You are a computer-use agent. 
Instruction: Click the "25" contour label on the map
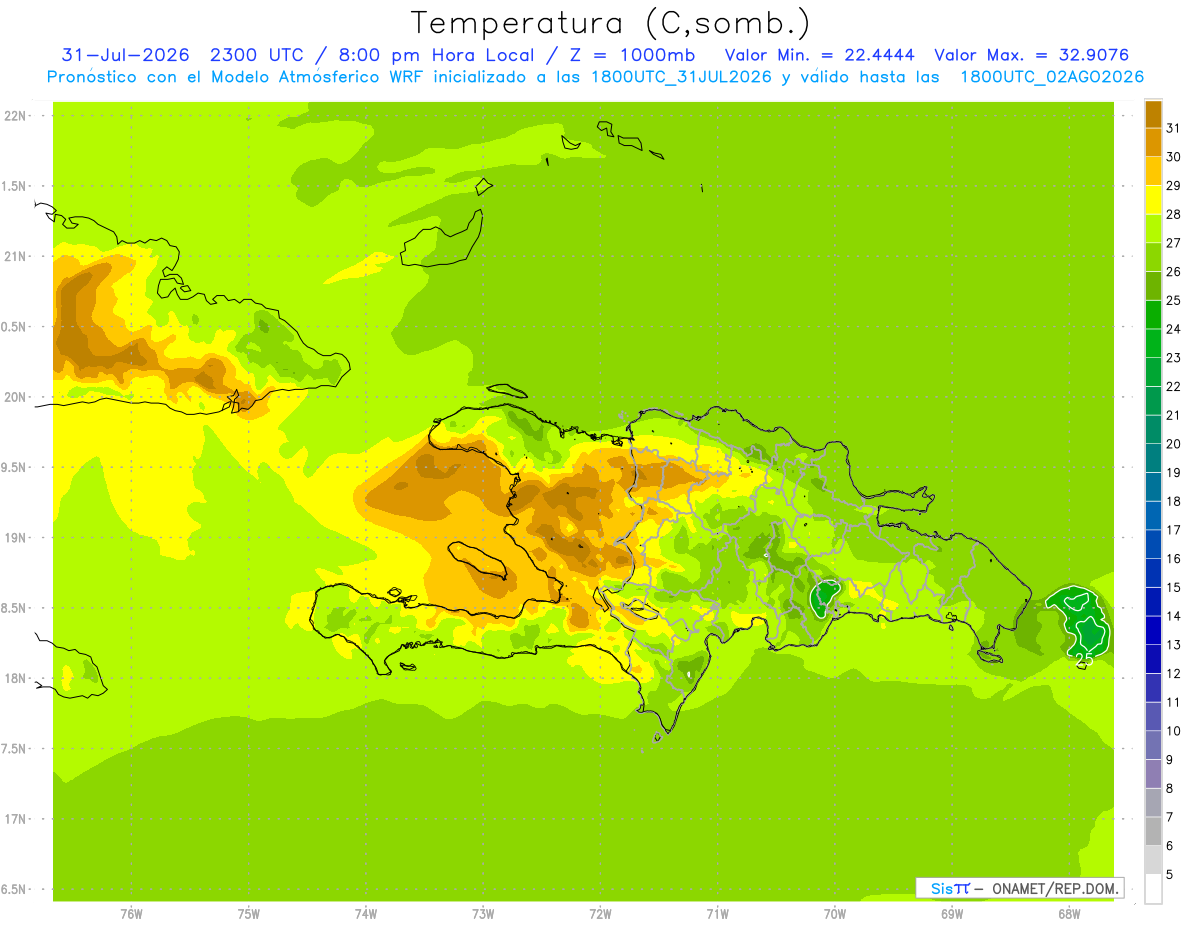tap(1084, 657)
